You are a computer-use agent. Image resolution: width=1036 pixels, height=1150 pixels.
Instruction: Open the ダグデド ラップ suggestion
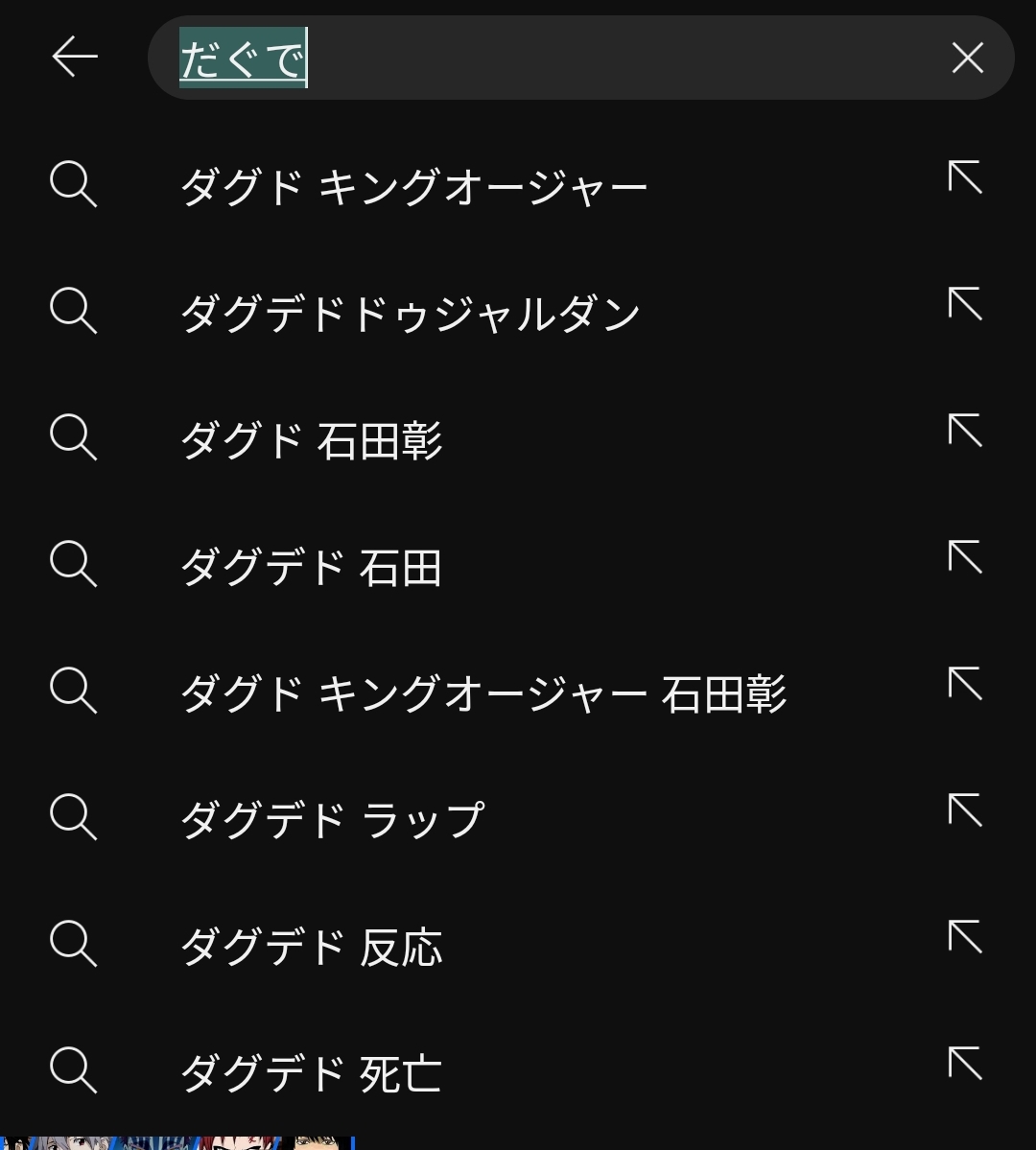[x=332, y=820]
